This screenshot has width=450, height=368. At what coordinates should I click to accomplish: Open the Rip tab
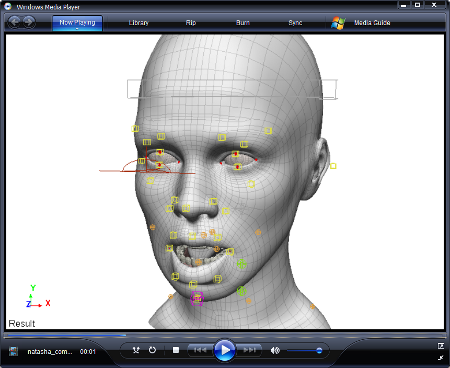(x=191, y=23)
